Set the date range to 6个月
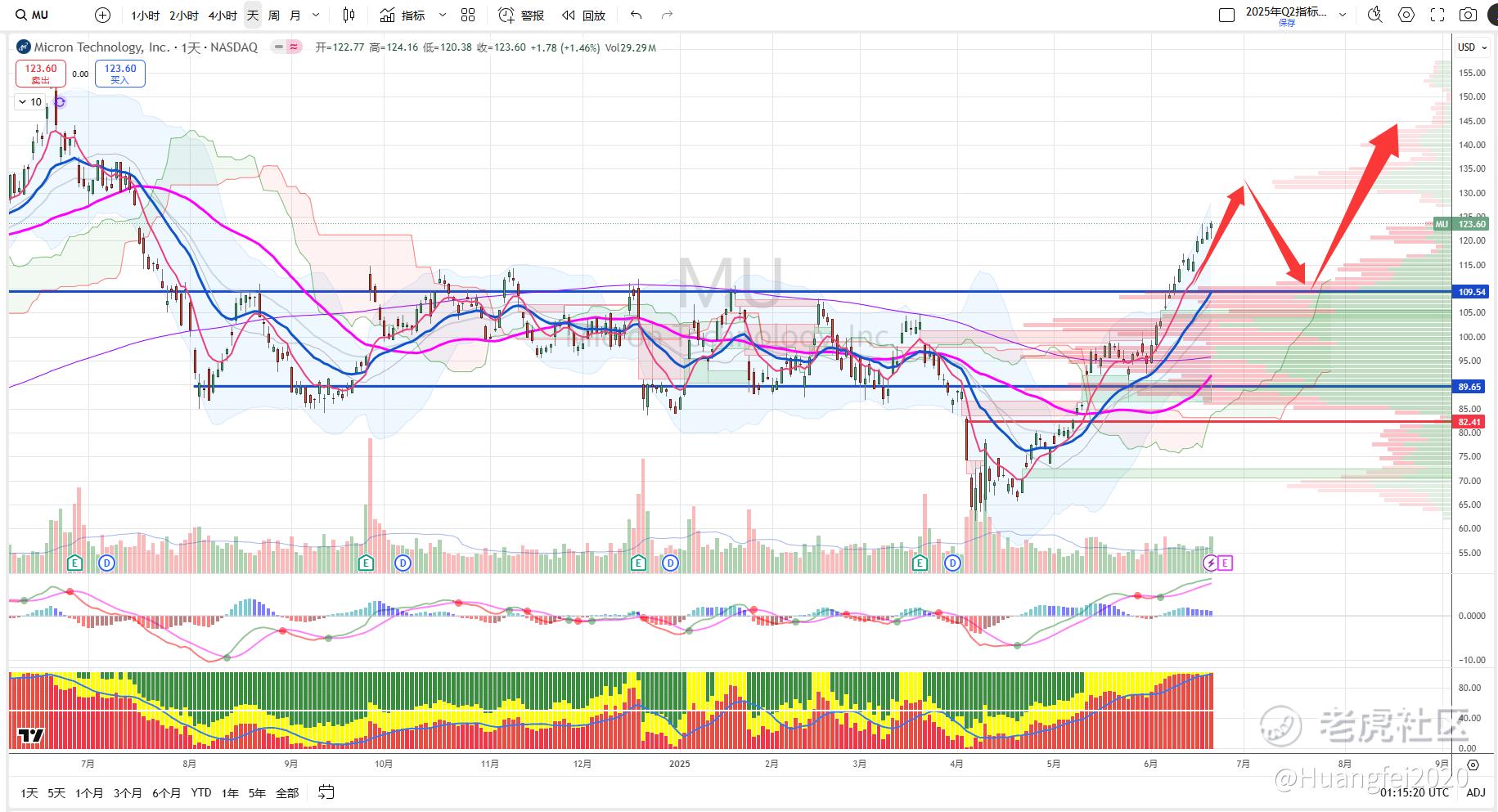 click(166, 792)
